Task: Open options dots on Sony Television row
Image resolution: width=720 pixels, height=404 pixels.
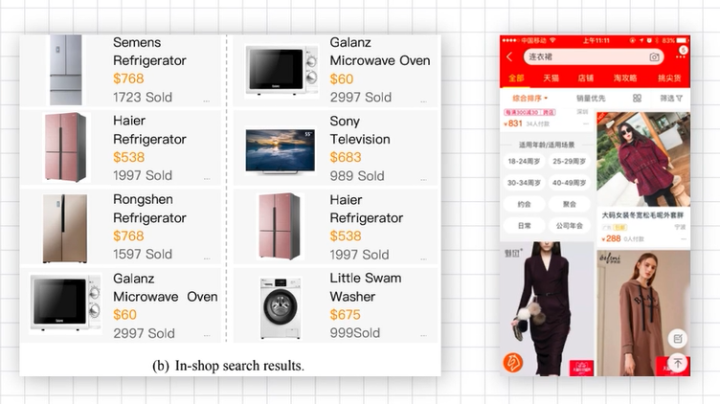Action: click(423, 180)
